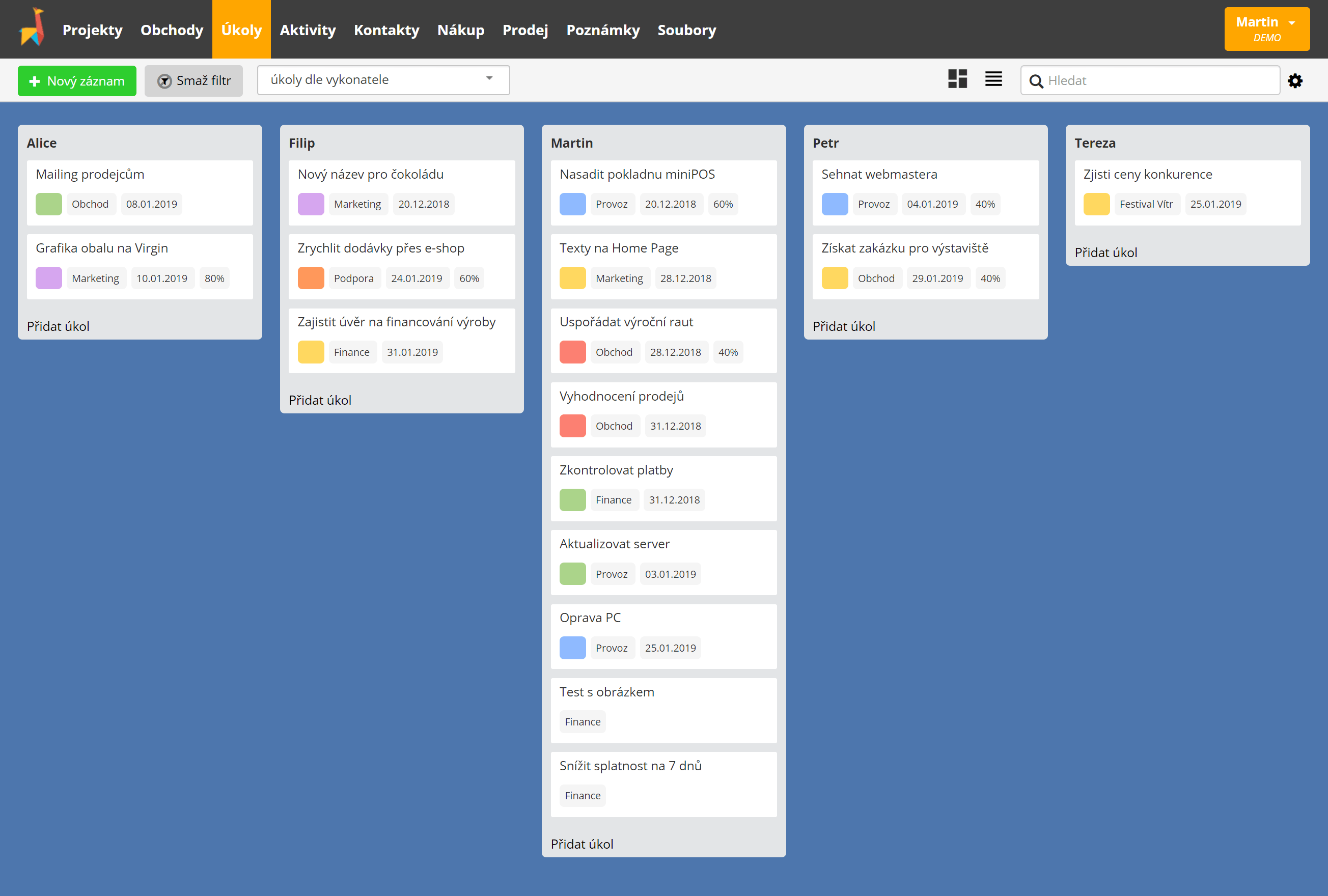
Task: Open 'úkoly dle vykonatele' view dropdown
Action: click(383, 80)
